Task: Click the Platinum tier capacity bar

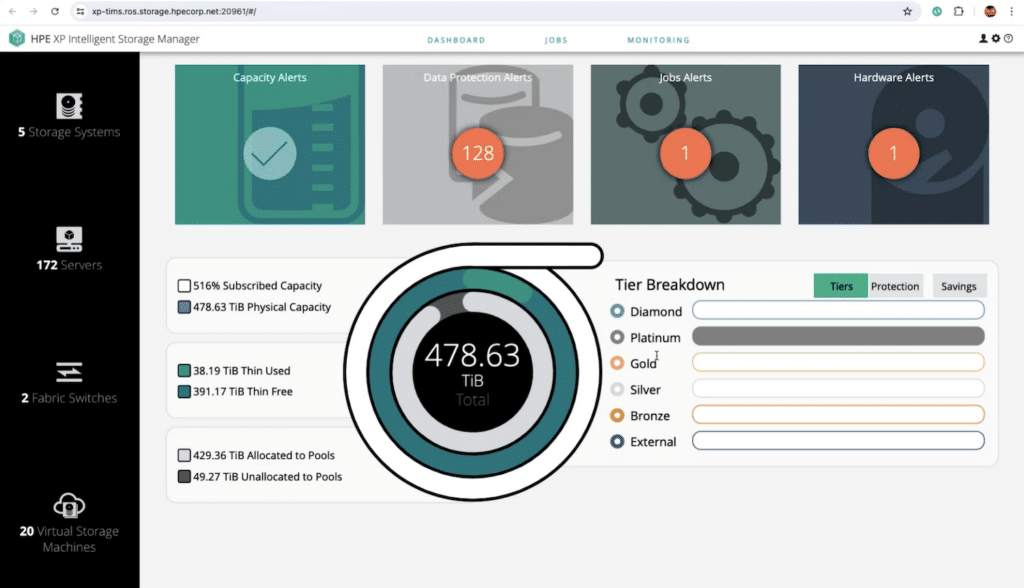Action: click(838, 336)
